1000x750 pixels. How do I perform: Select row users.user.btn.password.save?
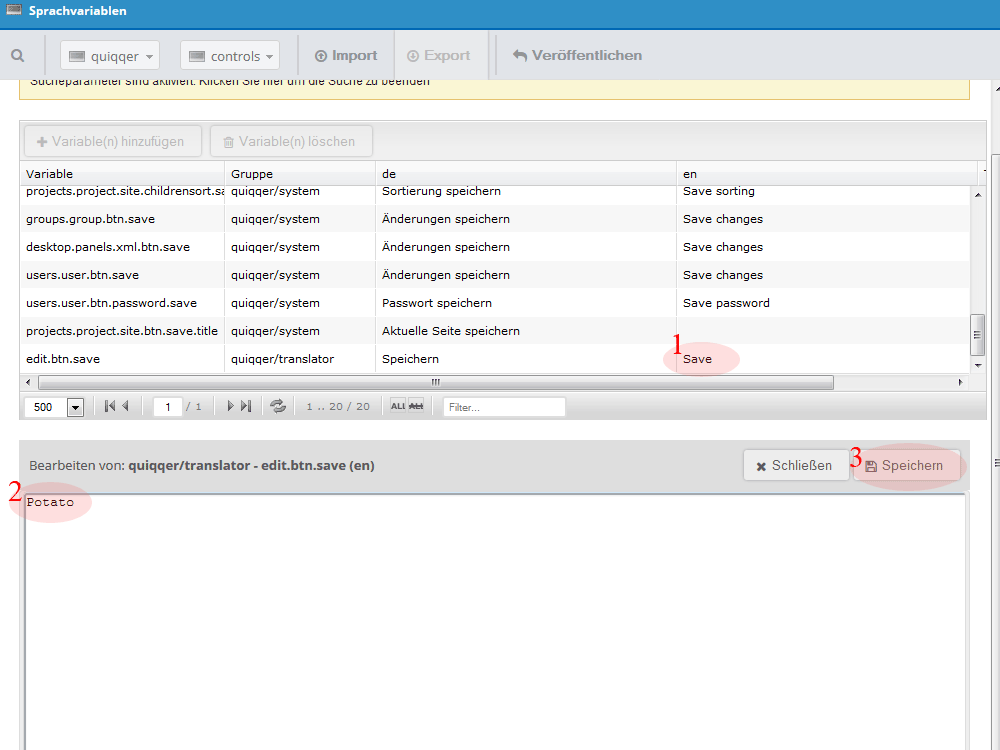[495, 303]
